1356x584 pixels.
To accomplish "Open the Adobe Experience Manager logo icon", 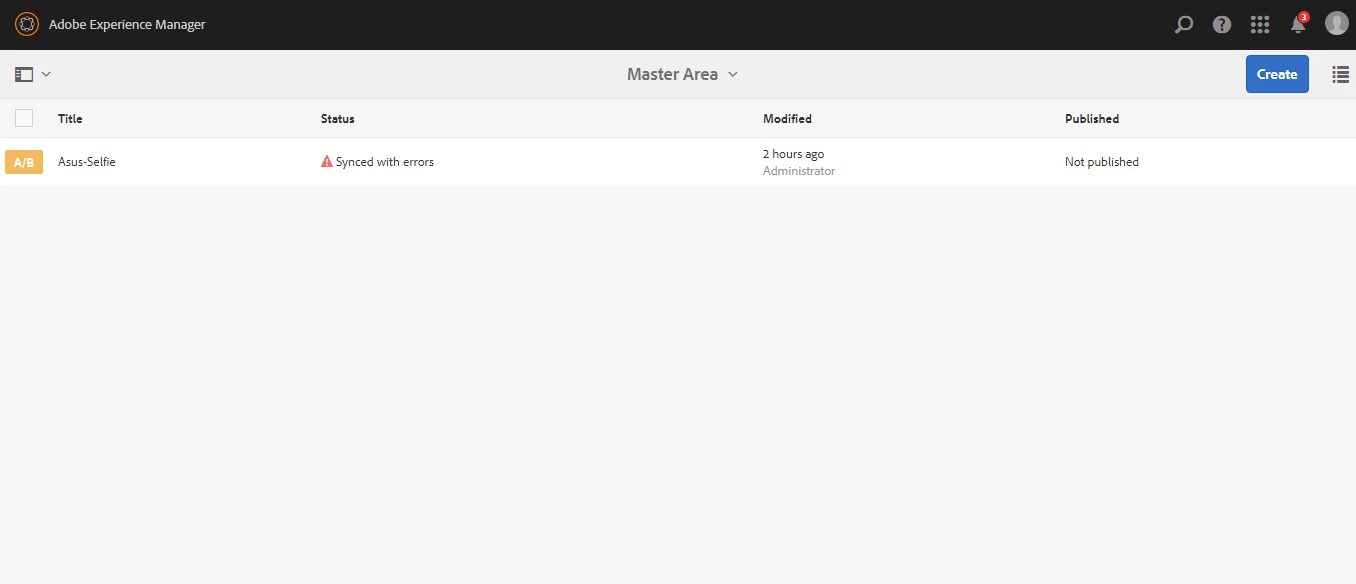I will (x=27, y=24).
